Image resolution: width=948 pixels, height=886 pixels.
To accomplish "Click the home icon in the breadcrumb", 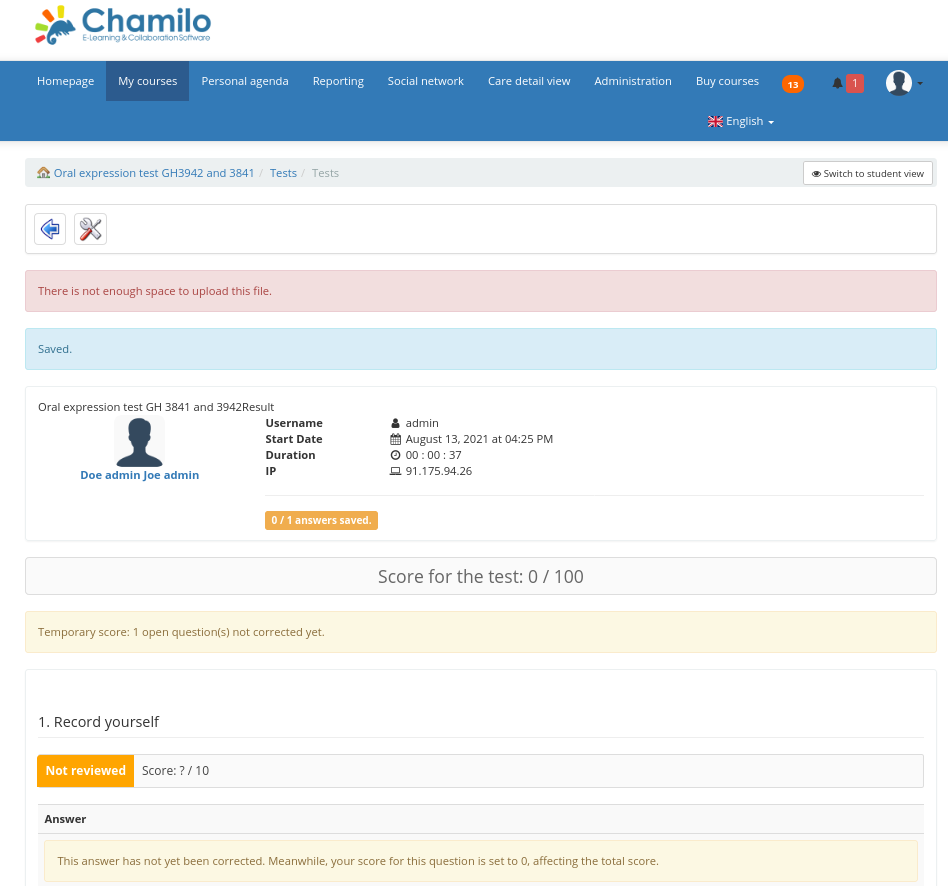I will point(43,172).
